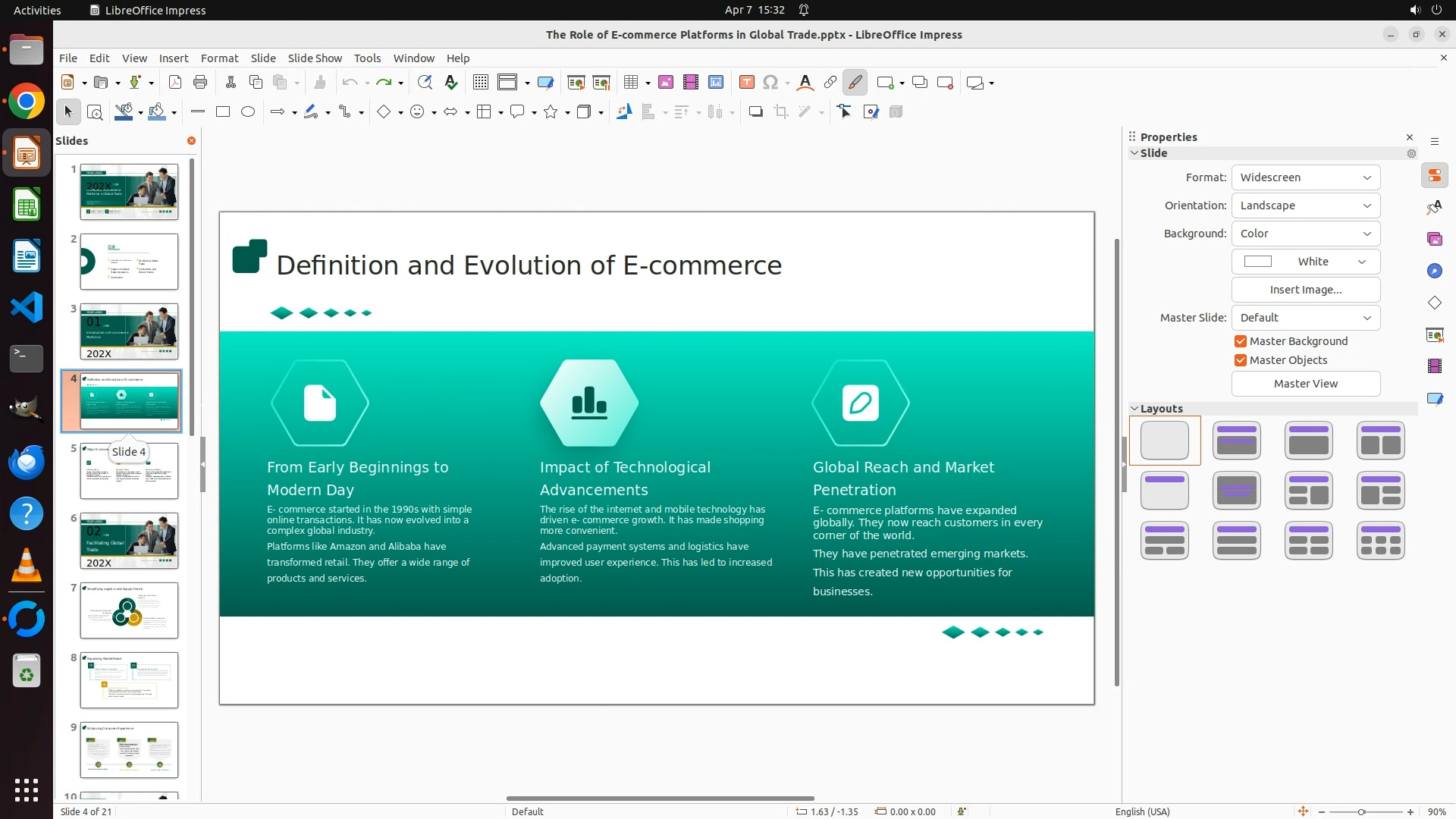This screenshot has width=1456, height=819.
Task: Open the Orientation dropdown showing Landscape
Action: (x=1305, y=206)
